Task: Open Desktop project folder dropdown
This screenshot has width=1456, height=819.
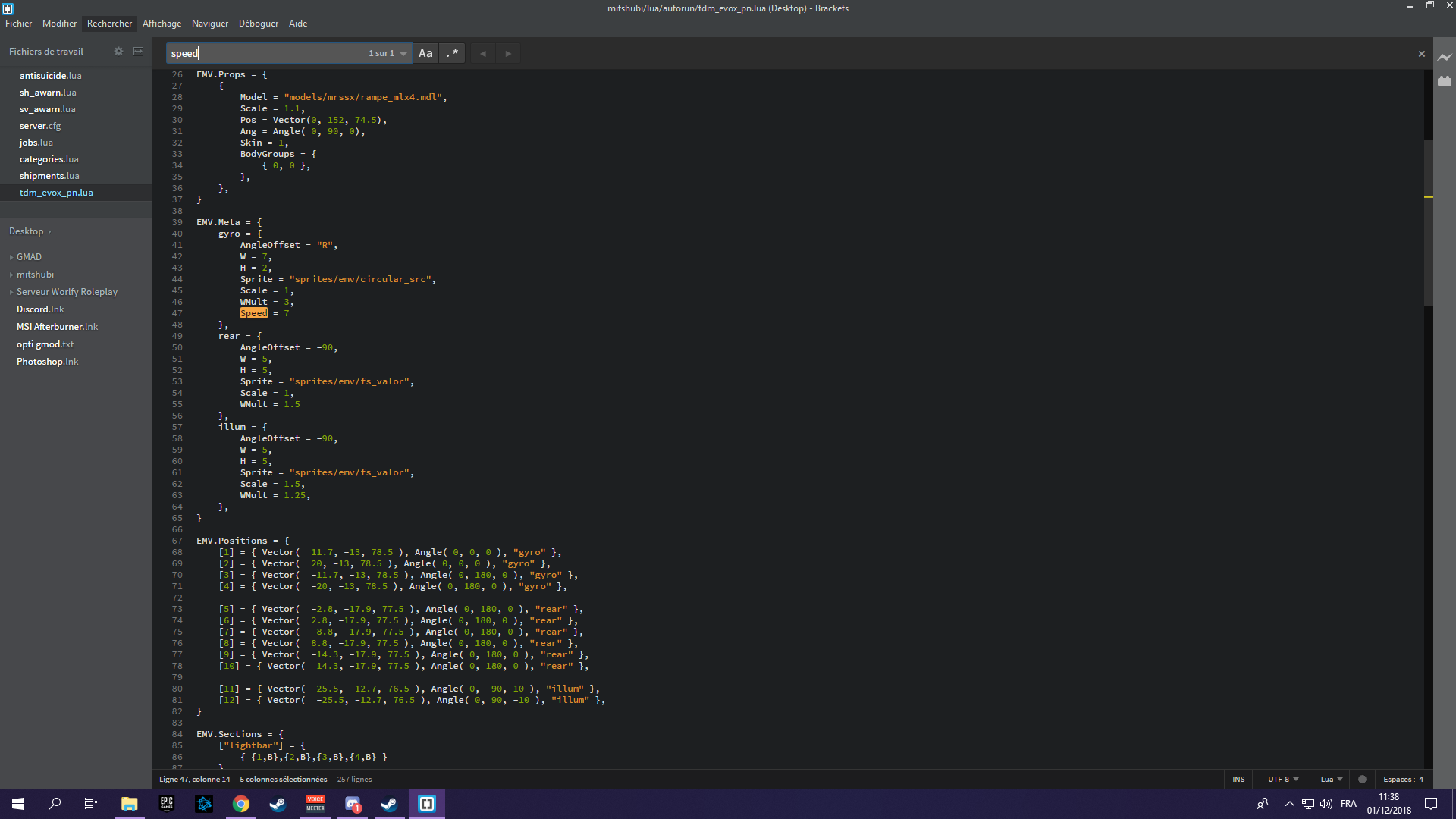Action: 30,231
